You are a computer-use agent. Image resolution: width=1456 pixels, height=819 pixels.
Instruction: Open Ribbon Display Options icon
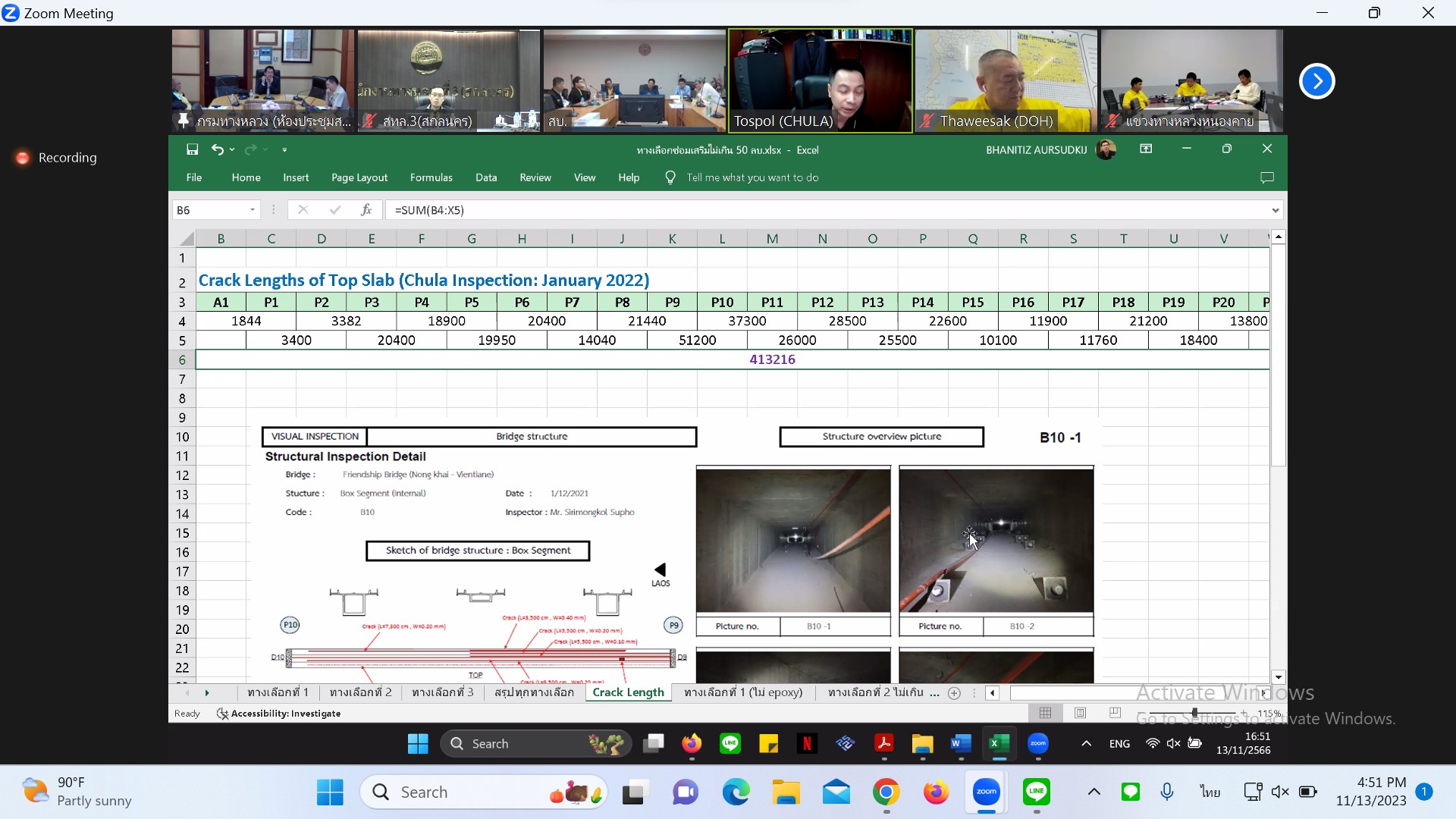click(x=1146, y=149)
